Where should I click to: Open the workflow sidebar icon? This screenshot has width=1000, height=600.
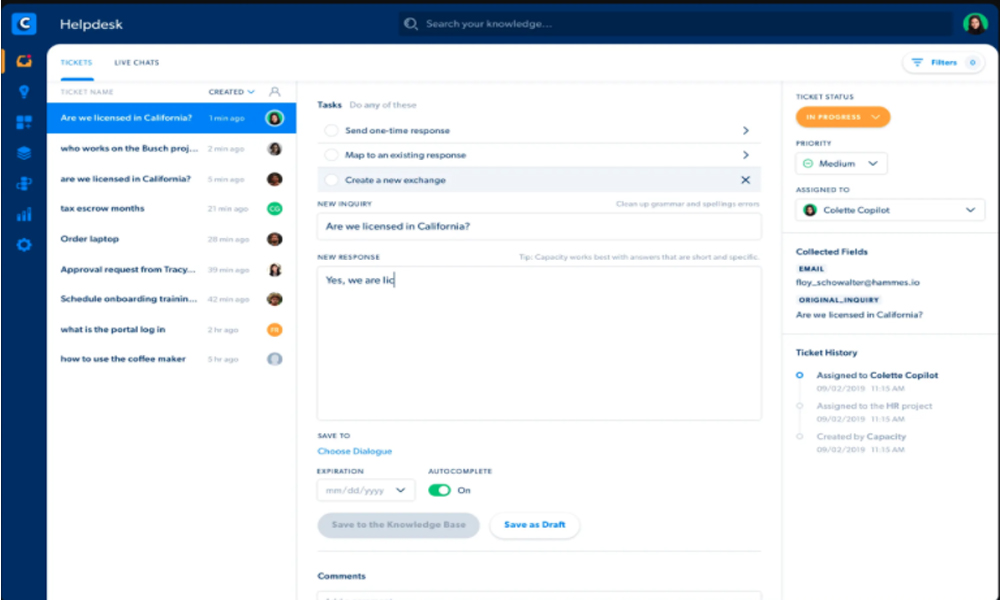[x=24, y=184]
